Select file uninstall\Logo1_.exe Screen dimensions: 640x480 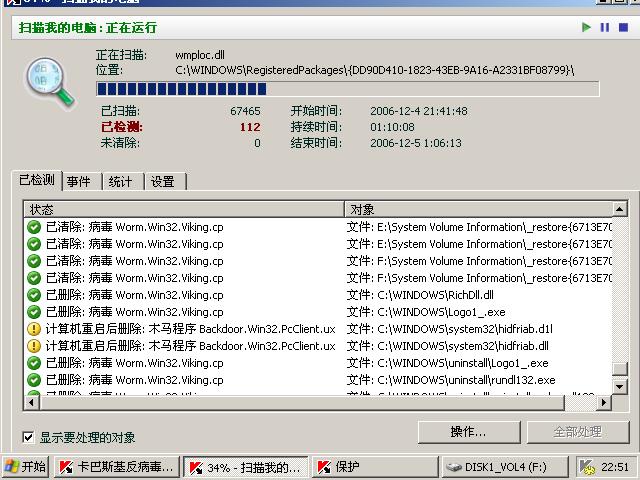pyautogui.click(x=448, y=363)
